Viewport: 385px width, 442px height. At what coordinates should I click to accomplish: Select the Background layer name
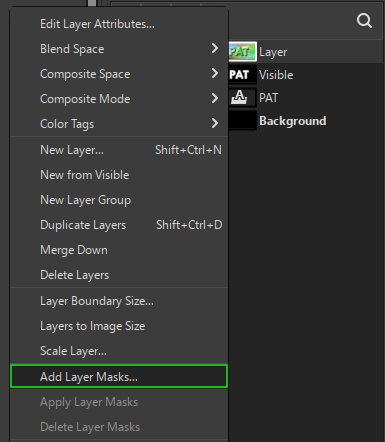click(293, 121)
